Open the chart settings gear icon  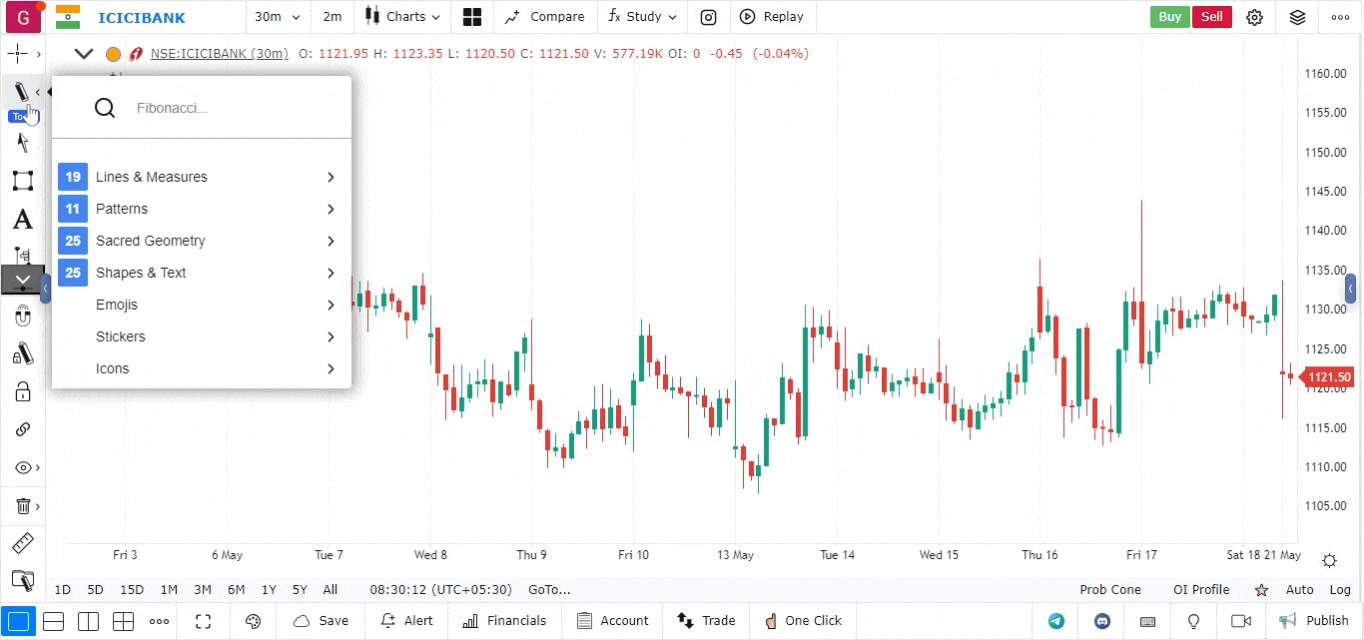coord(1254,17)
